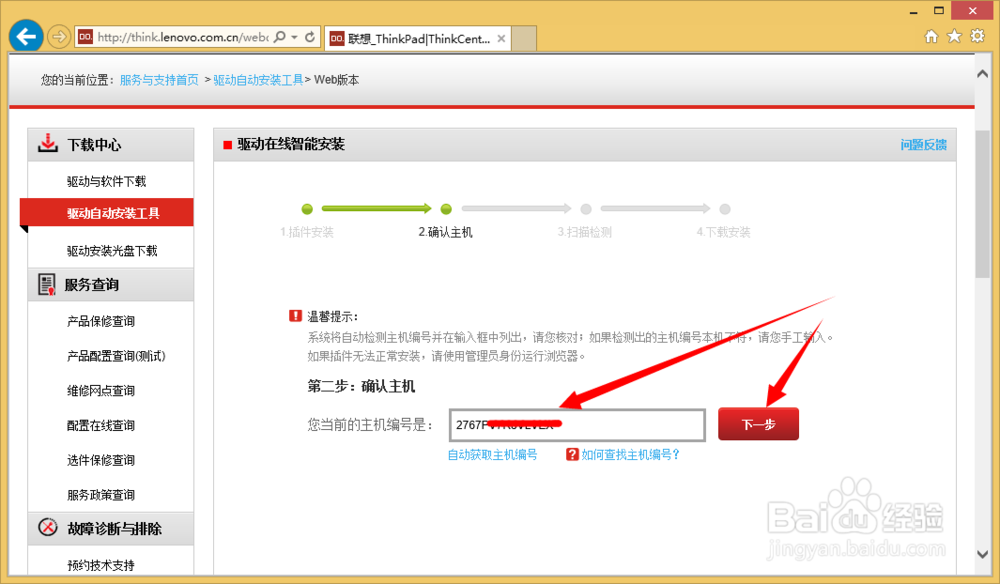
Task: Click the search magnifier in address bar
Action: pyautogui.click(x=280, y=37)
